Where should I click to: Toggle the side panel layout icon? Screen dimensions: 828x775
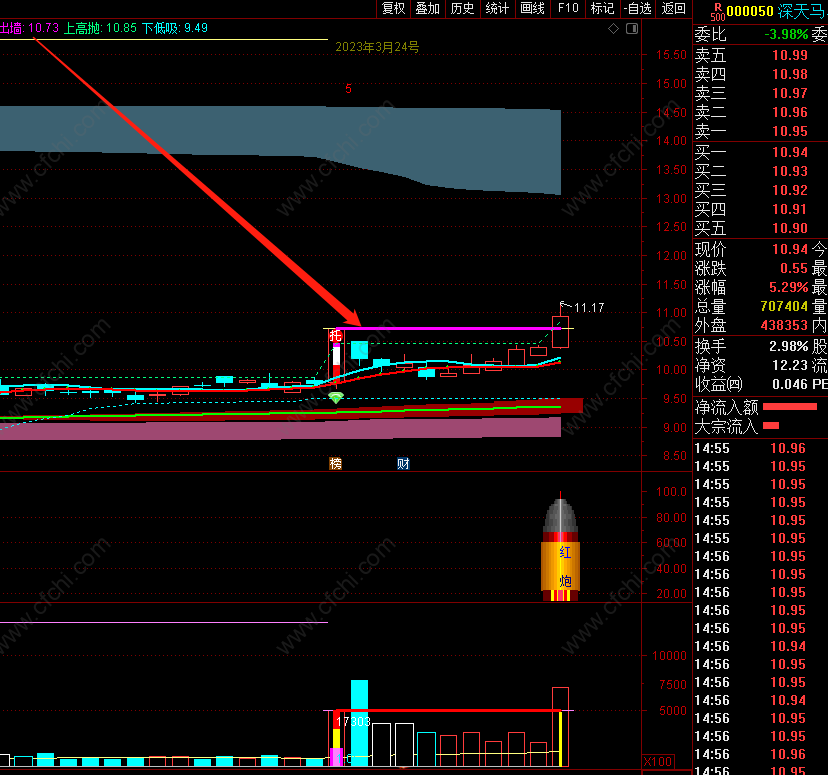632,29
